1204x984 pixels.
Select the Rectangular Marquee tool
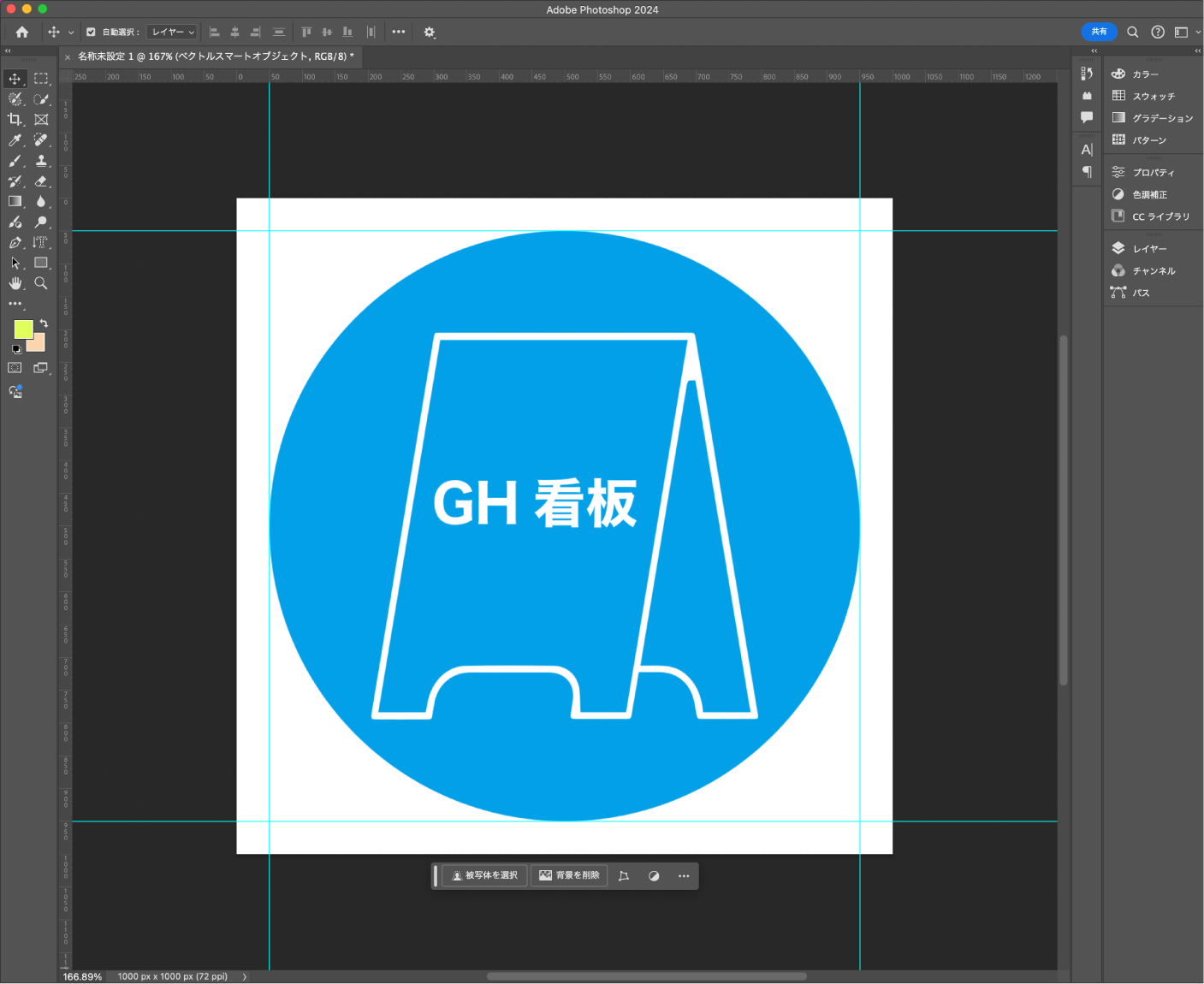click(40, 79)
